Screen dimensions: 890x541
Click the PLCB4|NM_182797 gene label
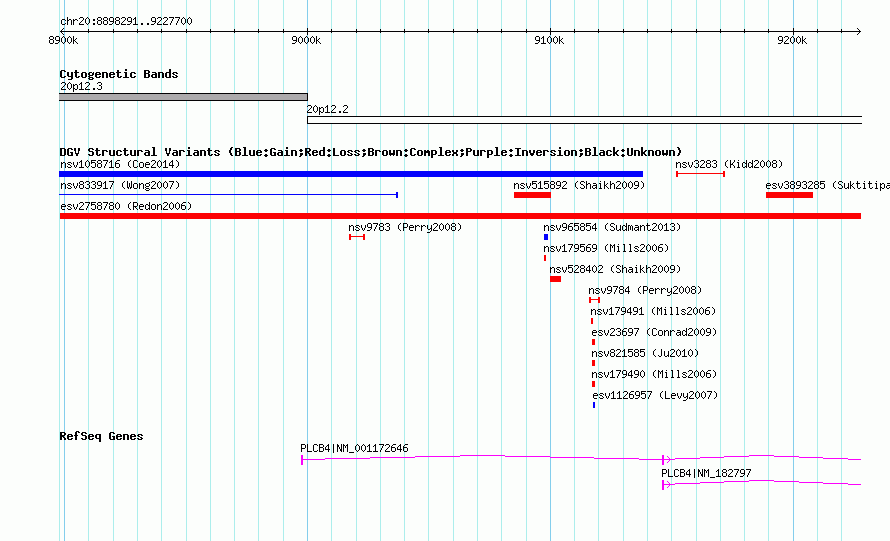point(706,473)
